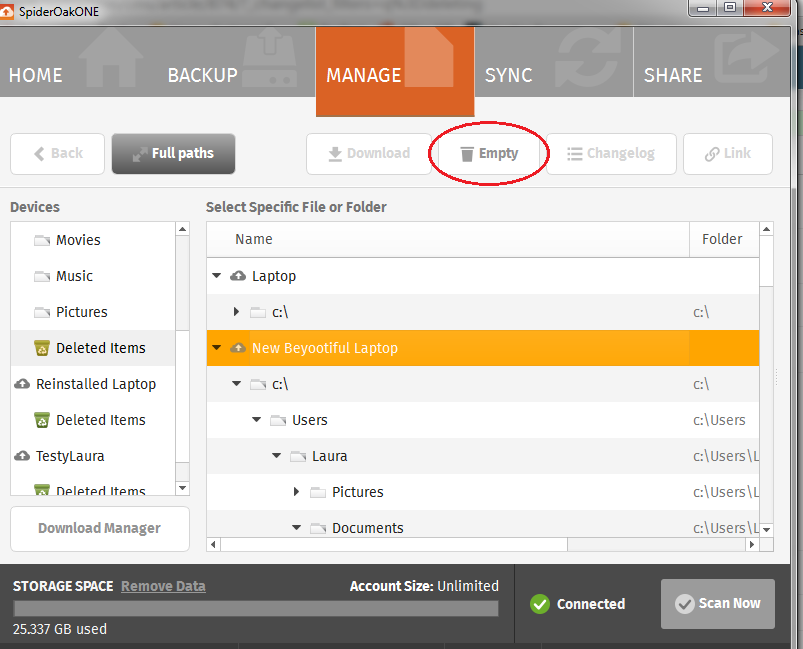The image size is (803, 649).
Task: Create a share Link
Action: point(728,154)
